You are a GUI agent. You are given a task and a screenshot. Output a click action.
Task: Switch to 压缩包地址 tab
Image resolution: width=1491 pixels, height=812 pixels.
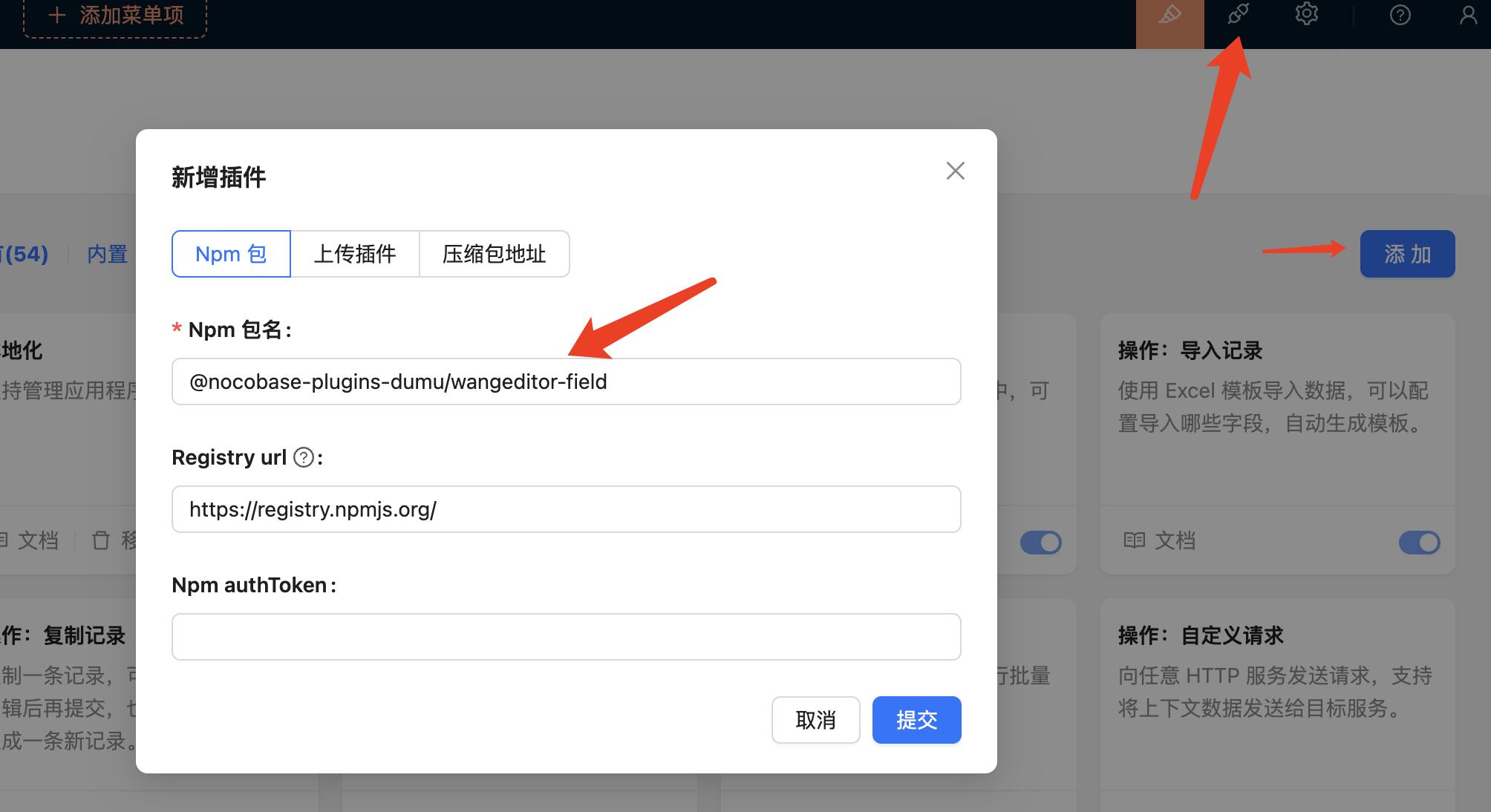pos(494,254)
